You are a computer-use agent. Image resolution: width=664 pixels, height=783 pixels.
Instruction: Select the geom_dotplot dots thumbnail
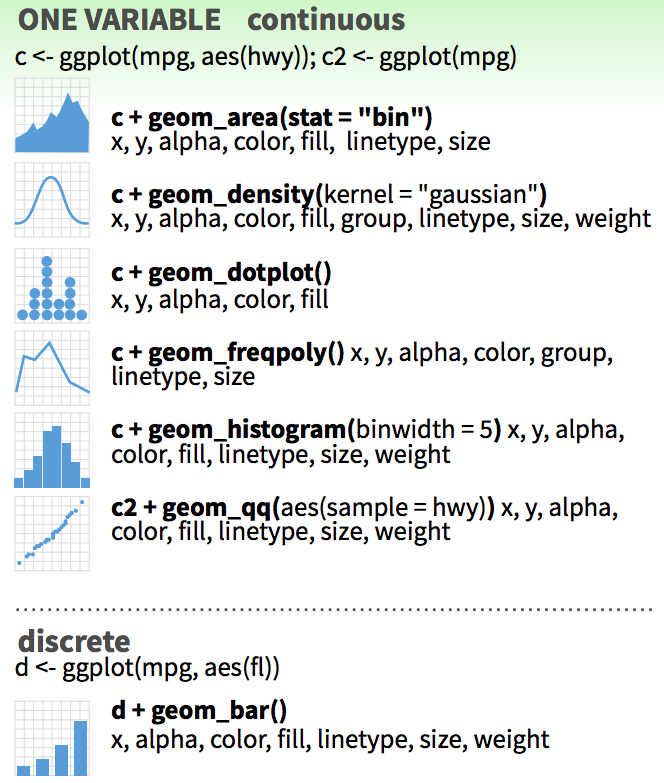tap(52, 285)
